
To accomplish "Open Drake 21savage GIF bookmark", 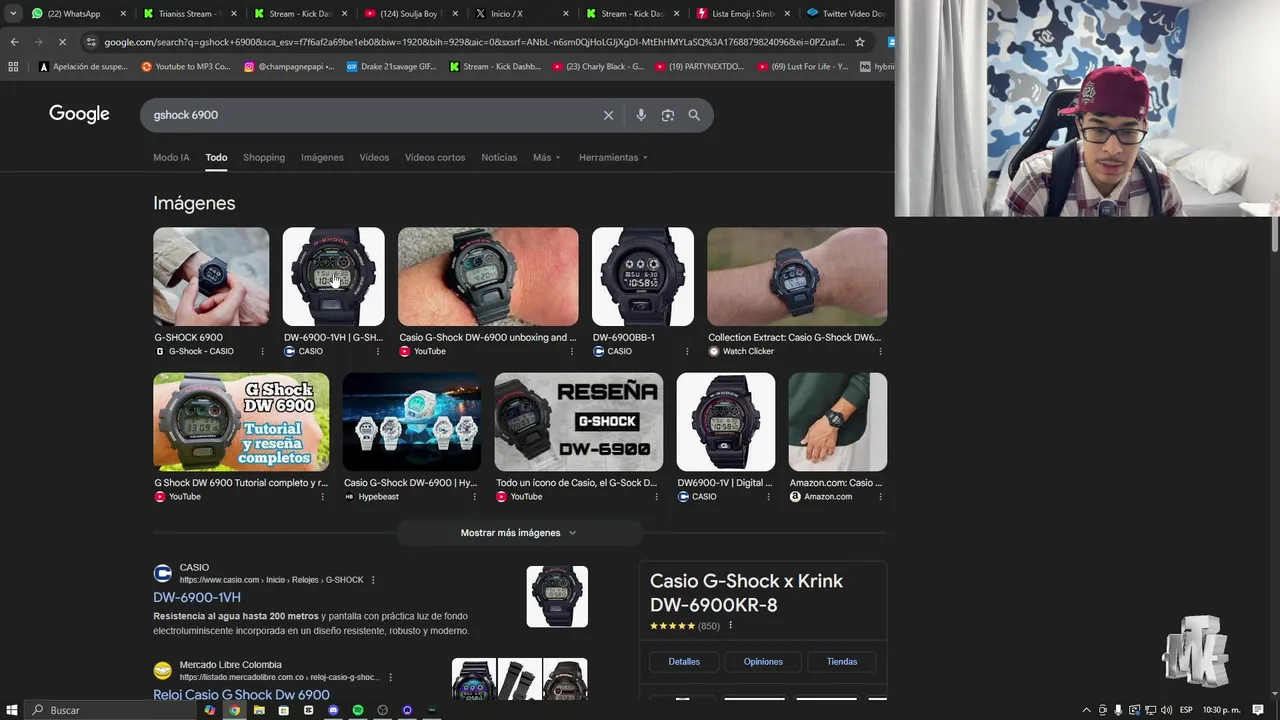I will pyautogui.click(x=392, y=67).
